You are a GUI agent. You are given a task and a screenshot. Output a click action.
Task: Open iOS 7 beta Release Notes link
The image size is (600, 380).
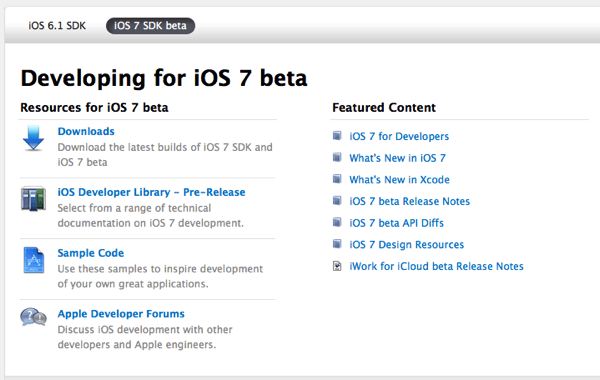click(409, 201)
